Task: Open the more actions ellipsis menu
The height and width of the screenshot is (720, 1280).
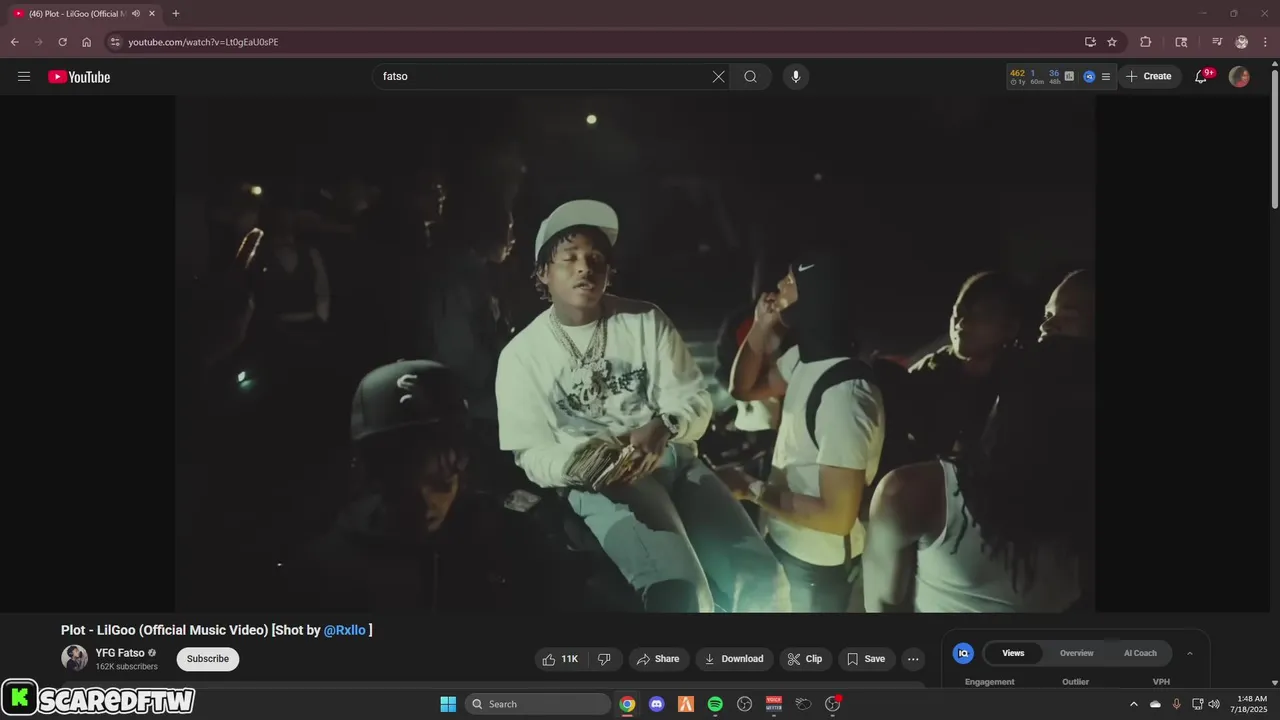Action: [x=913, y=659]
